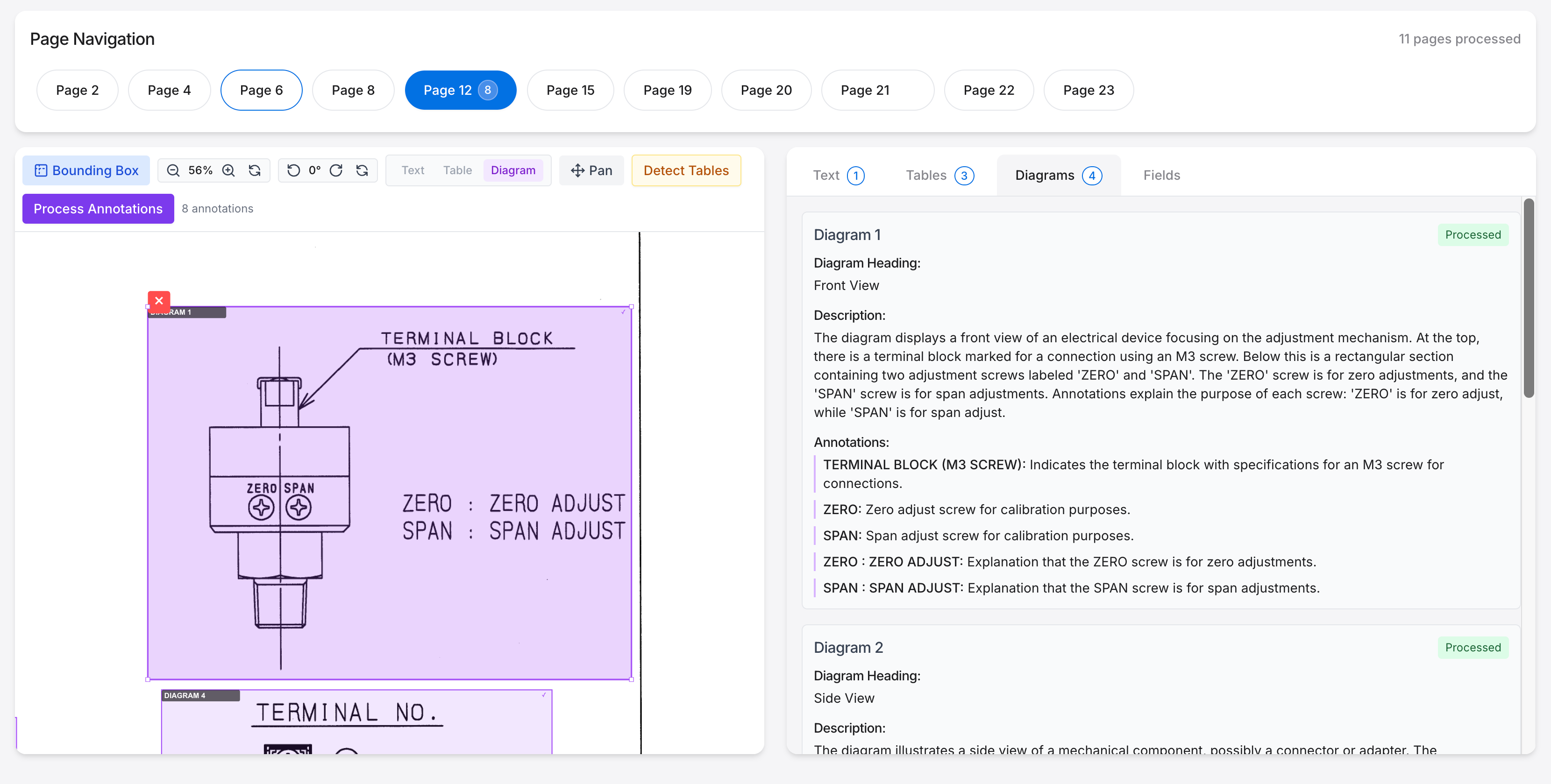This screenshot has height=784, width=1551.
Task: Activate the Pan tool
Action: point(591,170)
